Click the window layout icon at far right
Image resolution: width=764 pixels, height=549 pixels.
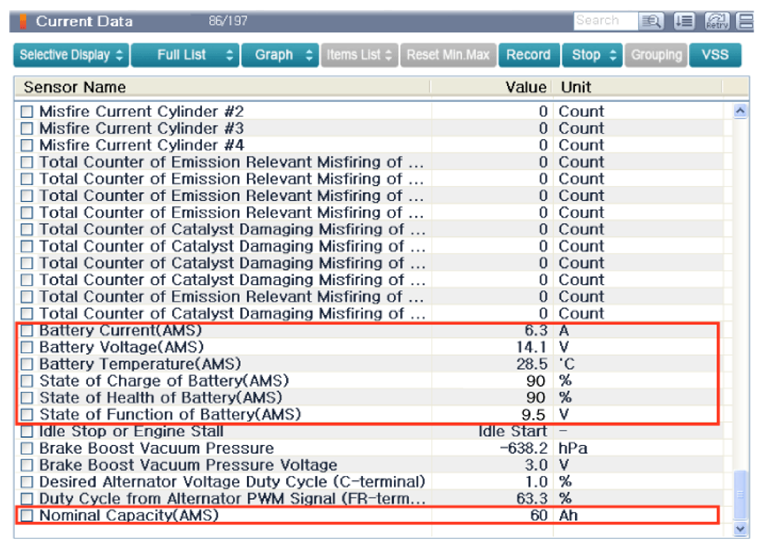point(746,21)
